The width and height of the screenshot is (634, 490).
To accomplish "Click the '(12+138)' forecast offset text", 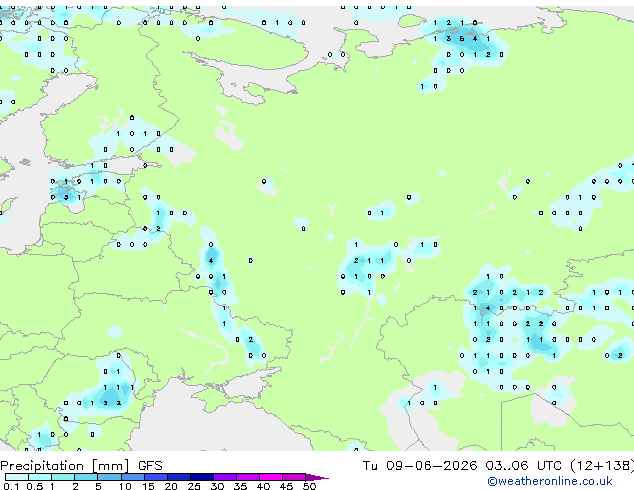I will [x=602, y=466].
